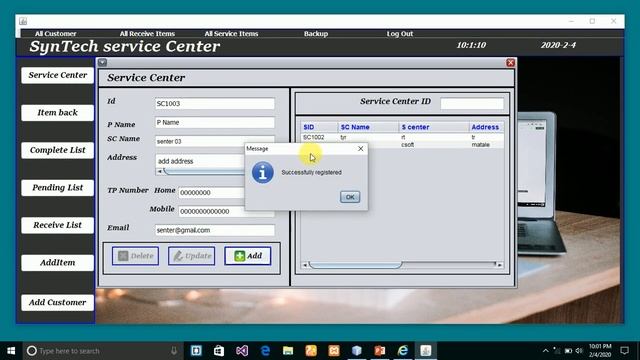Open Internet Explorer from the taskbar
This screenshot has height=360, width=640.
point(403,351)
